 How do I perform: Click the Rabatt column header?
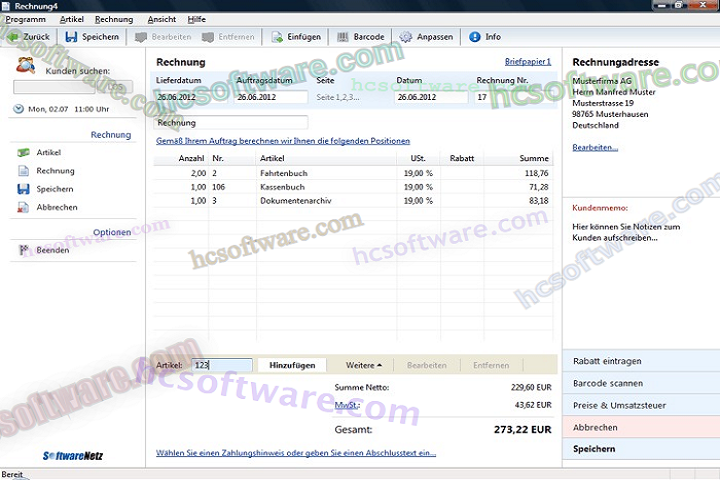tap(462, 158)
